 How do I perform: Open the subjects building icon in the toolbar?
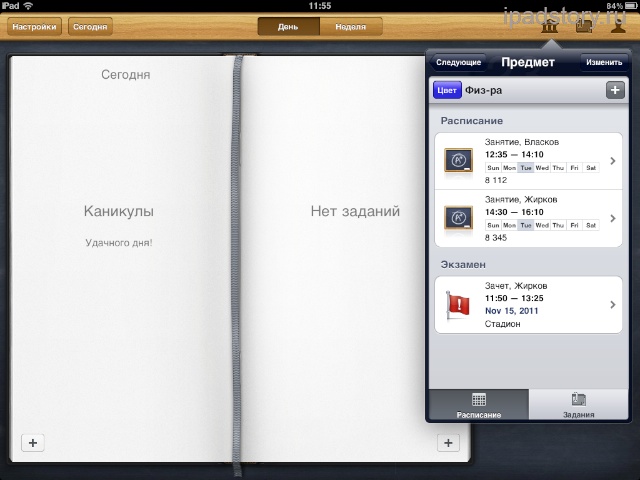(x=549, y=26)
